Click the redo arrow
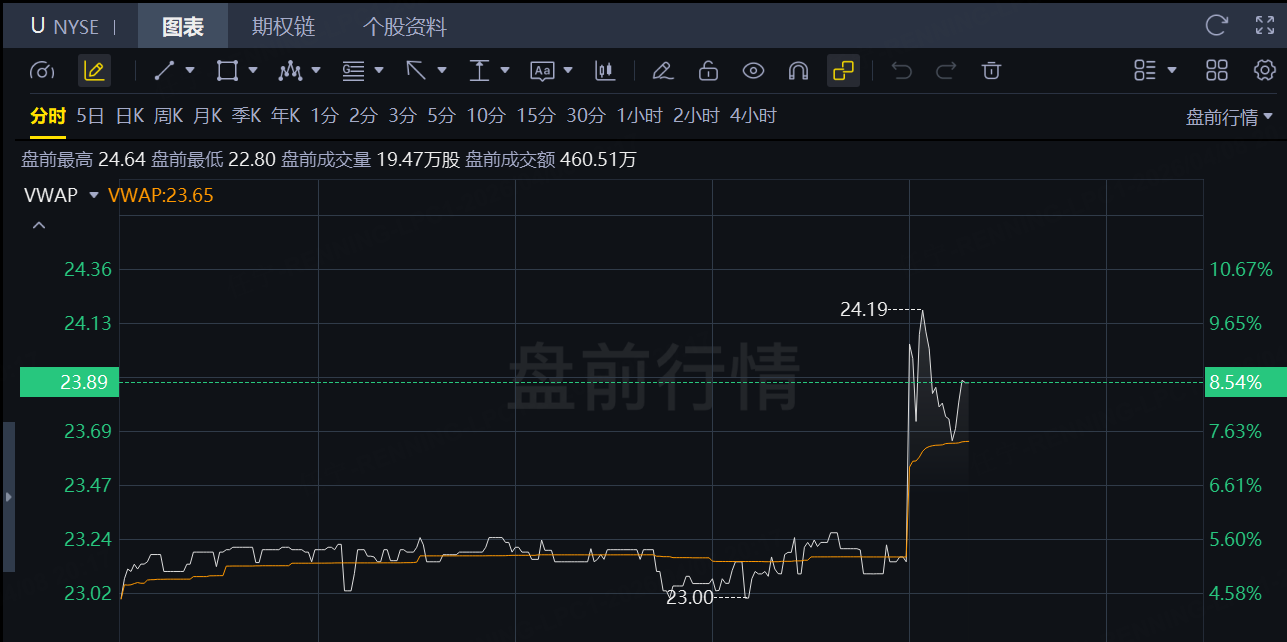Viewport: 1287px width, 642px height. [946, 71]
